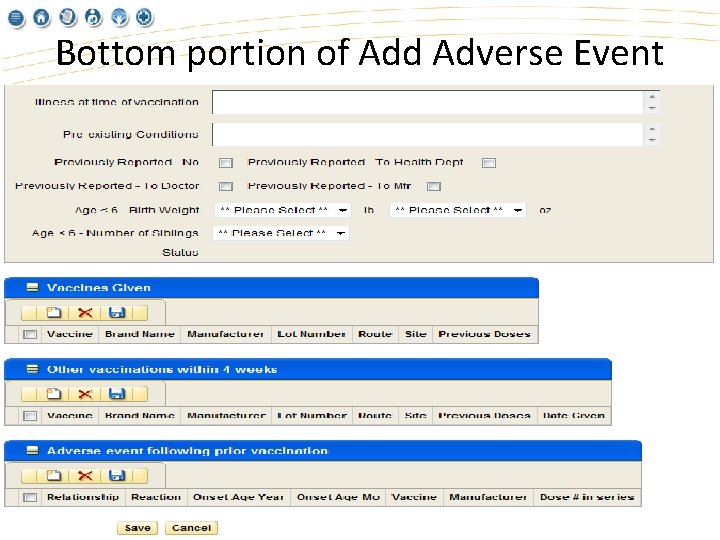Screen dimensions: 720x540
Task: Check Previously Reported - To Mfr
Action: 433,186
